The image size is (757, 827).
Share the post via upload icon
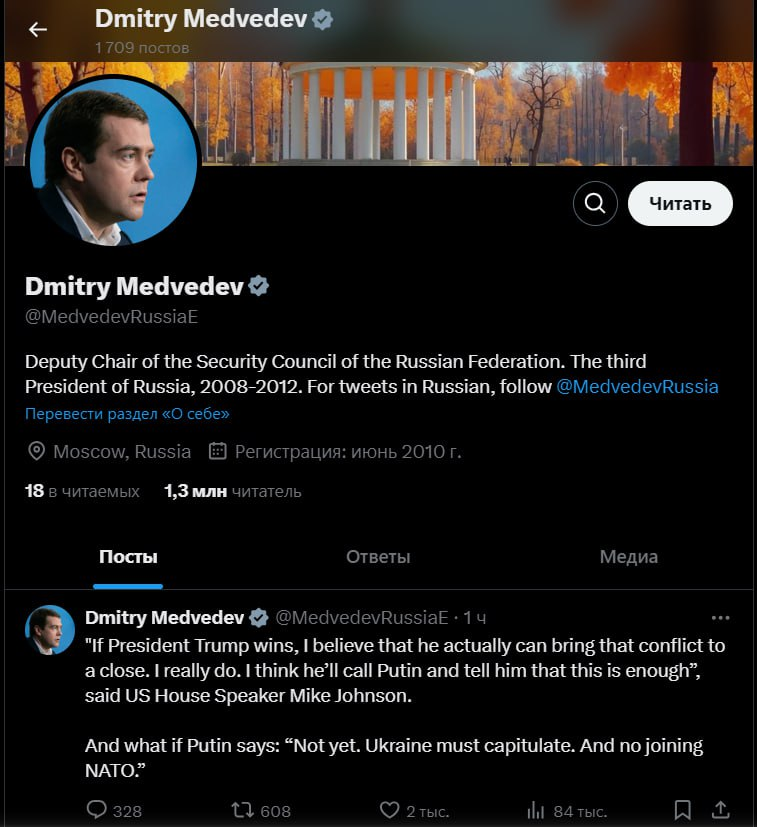[x=719, y=809]
